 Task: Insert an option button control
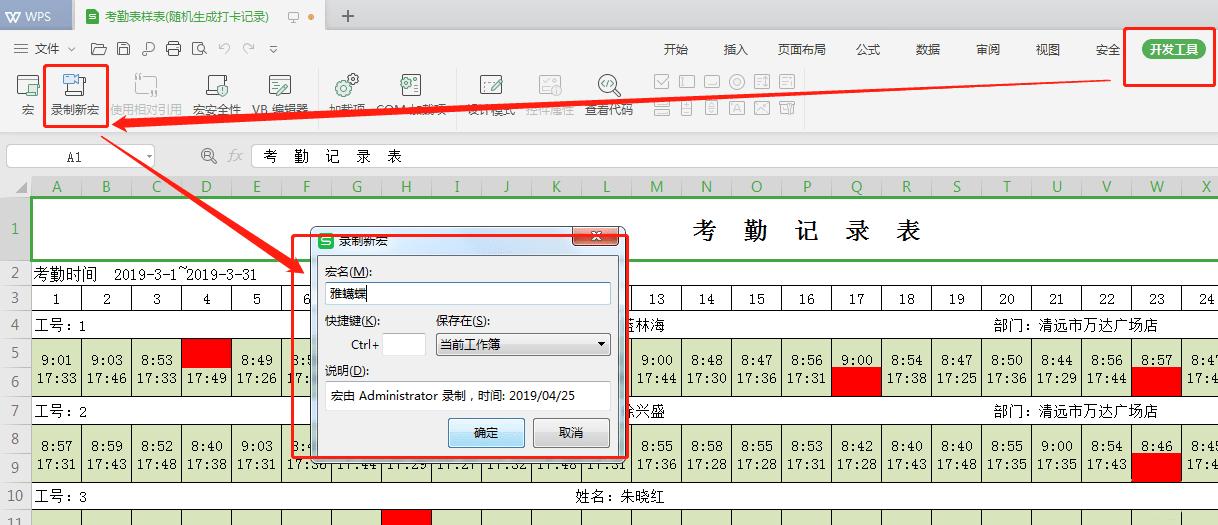737,82
